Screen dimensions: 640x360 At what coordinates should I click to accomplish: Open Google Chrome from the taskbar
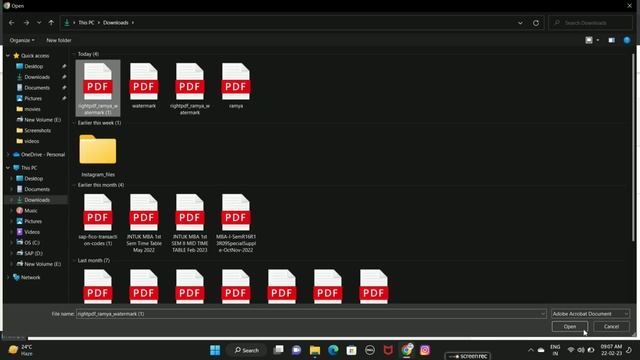pos(407,350)
